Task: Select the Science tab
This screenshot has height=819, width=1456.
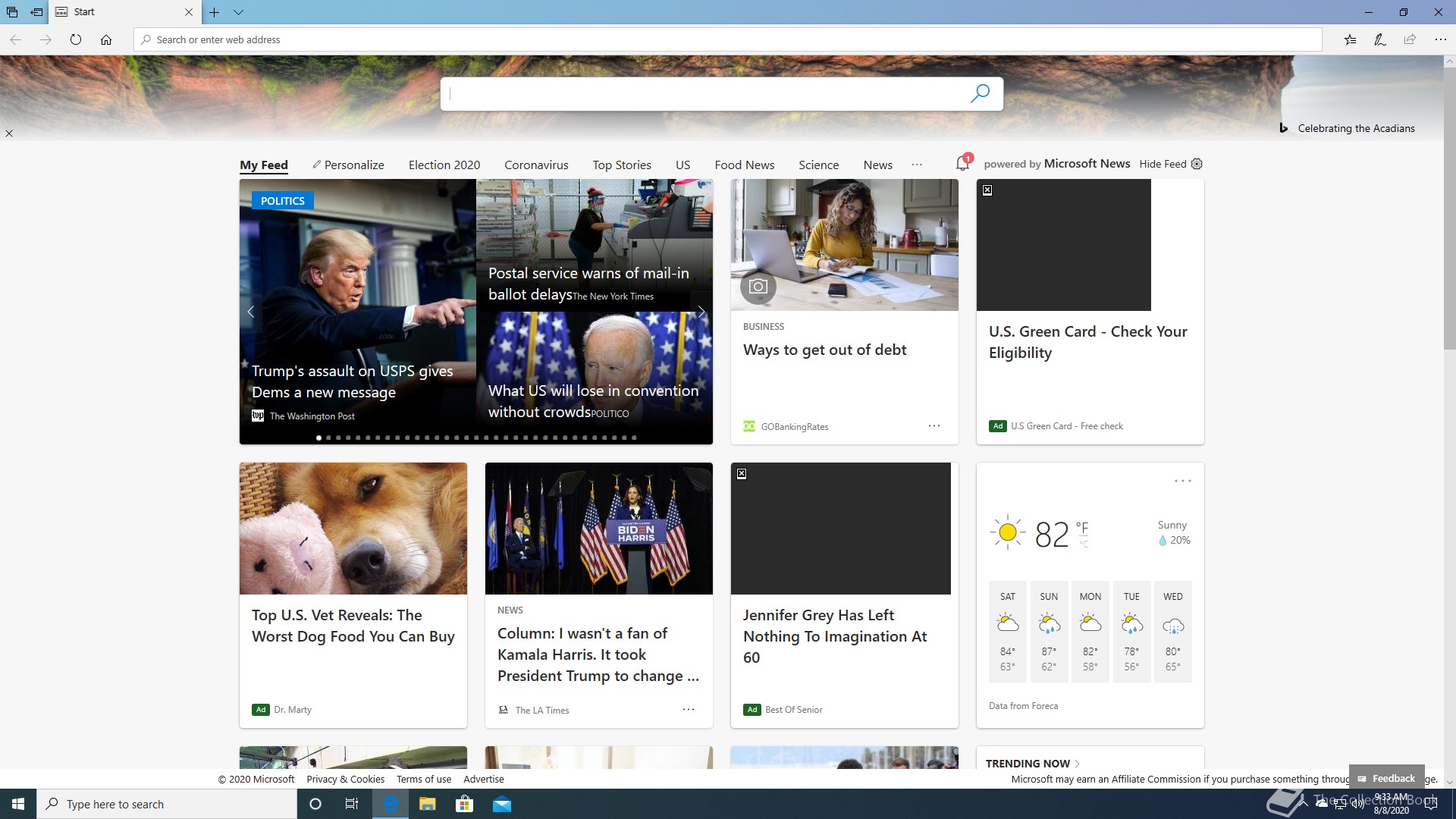Action: 818,165
